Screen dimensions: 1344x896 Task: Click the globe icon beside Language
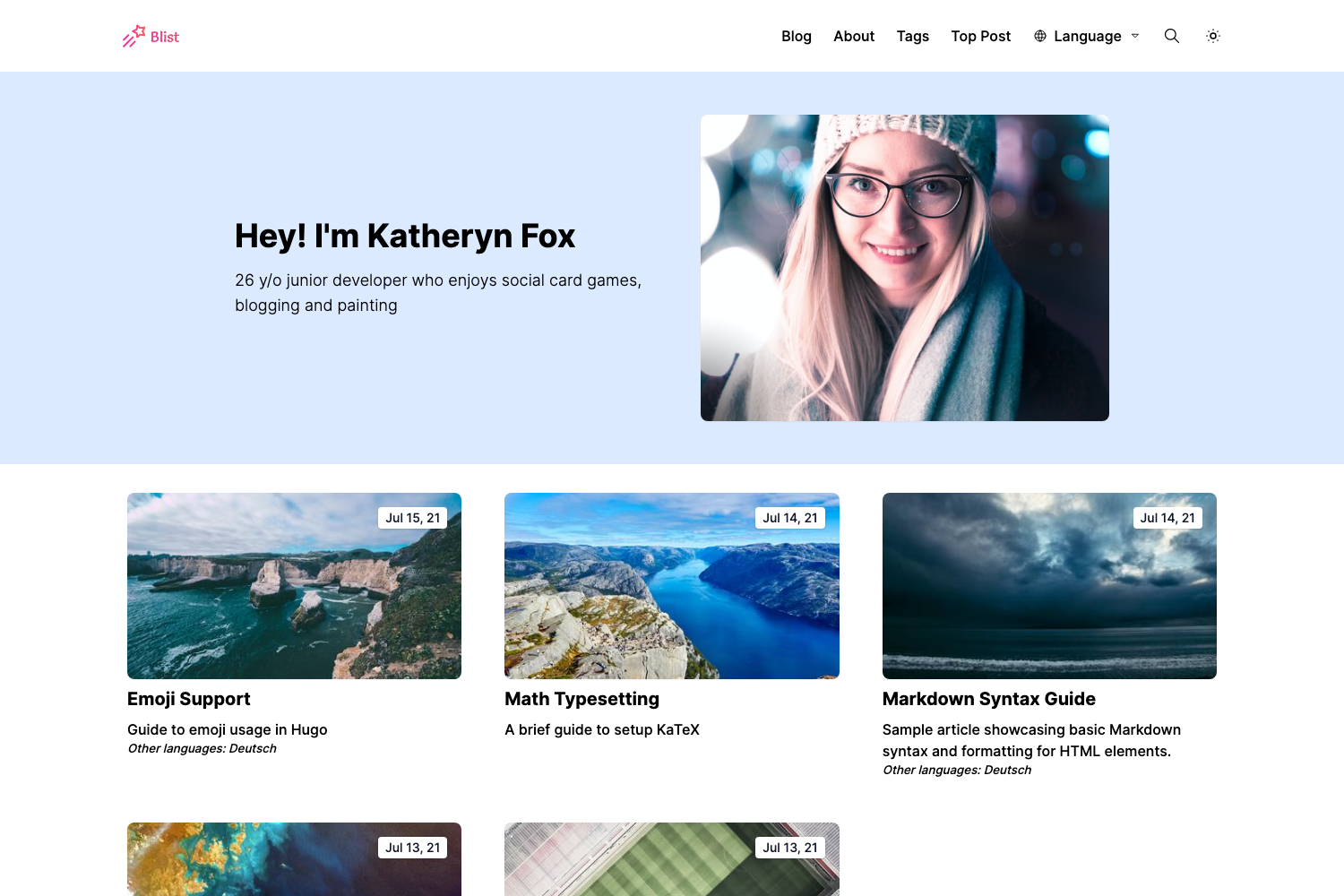point(1040,36)
